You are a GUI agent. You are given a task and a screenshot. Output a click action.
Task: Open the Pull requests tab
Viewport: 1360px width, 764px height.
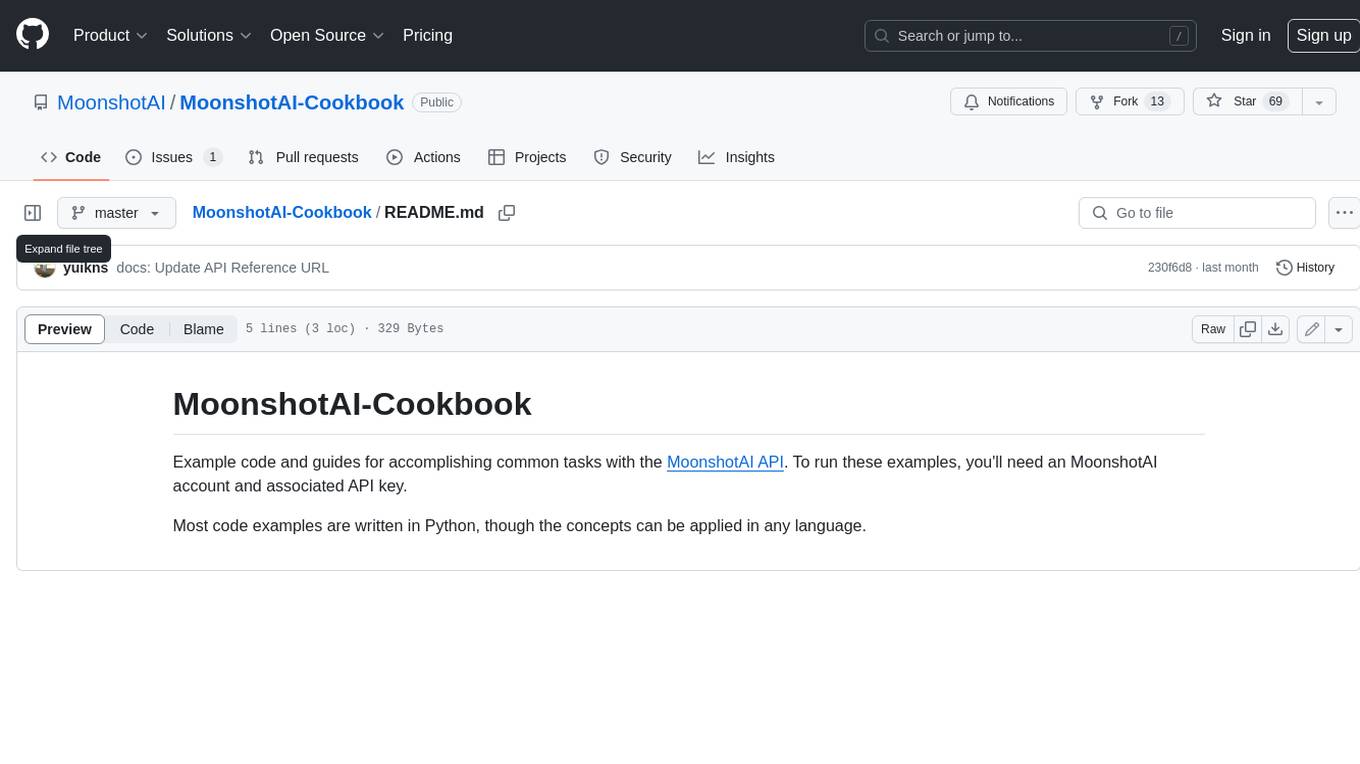point(303,157)
